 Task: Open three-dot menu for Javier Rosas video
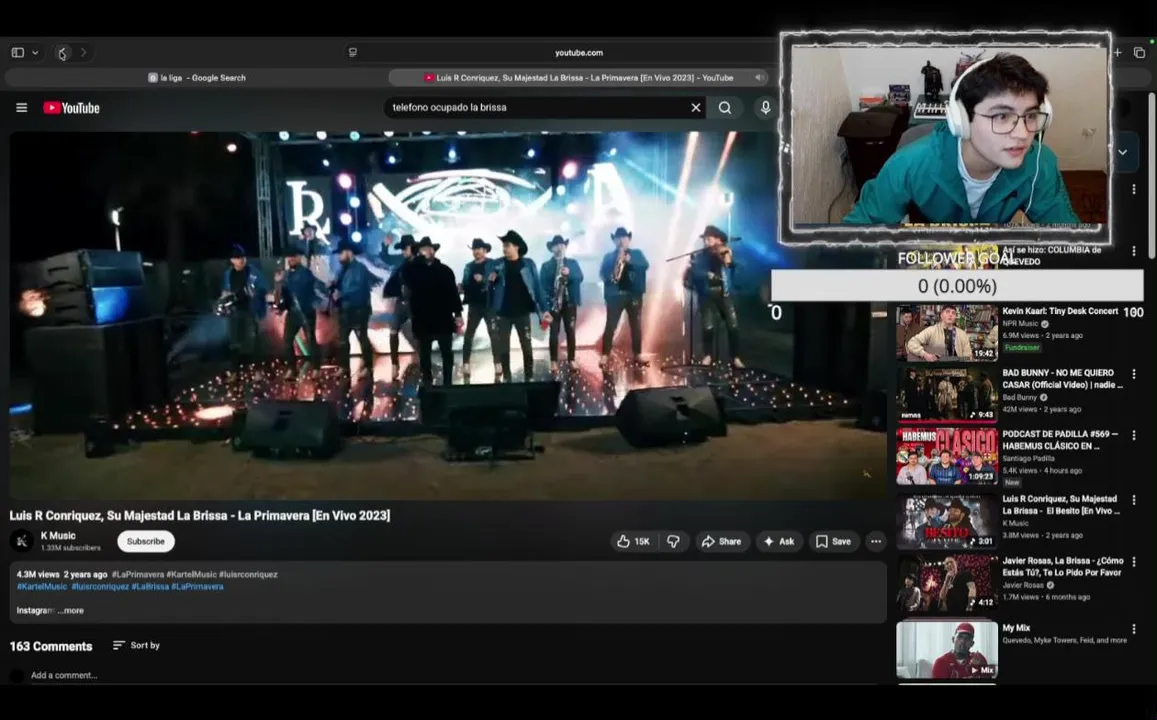pyautogui.click(x=1134, y=562)
